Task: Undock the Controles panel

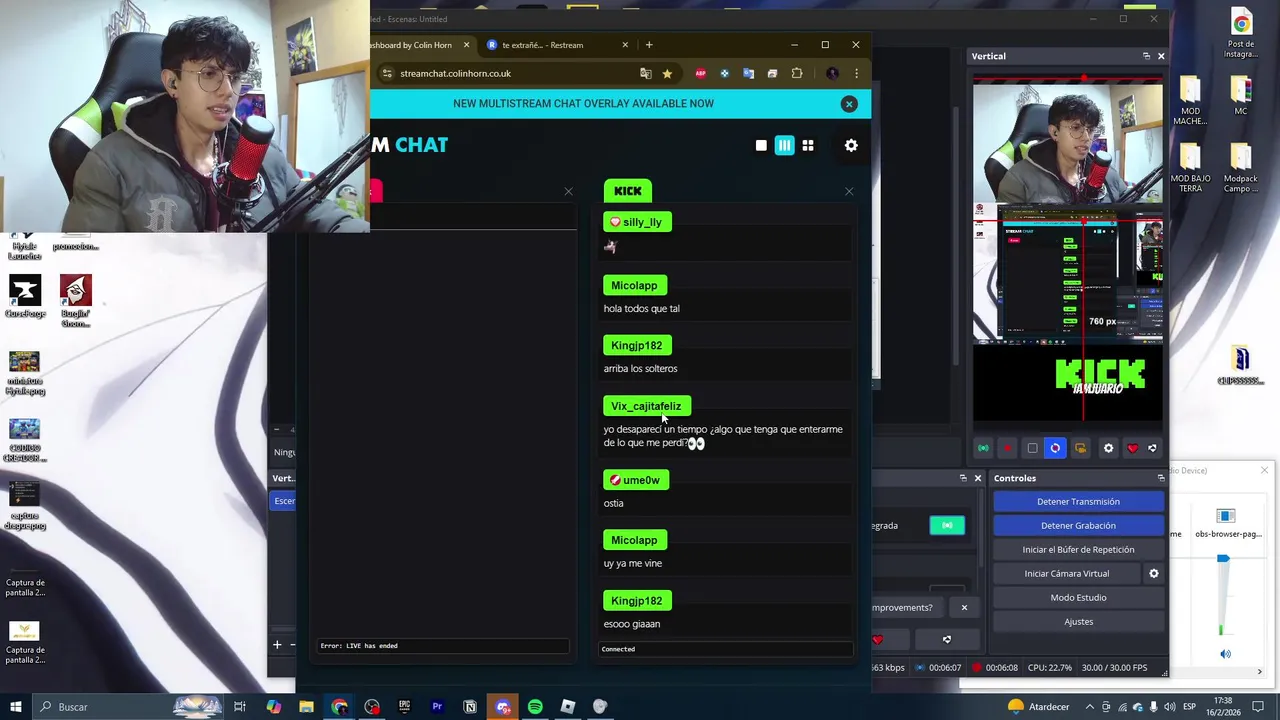Action: (x=1161, y=478)
